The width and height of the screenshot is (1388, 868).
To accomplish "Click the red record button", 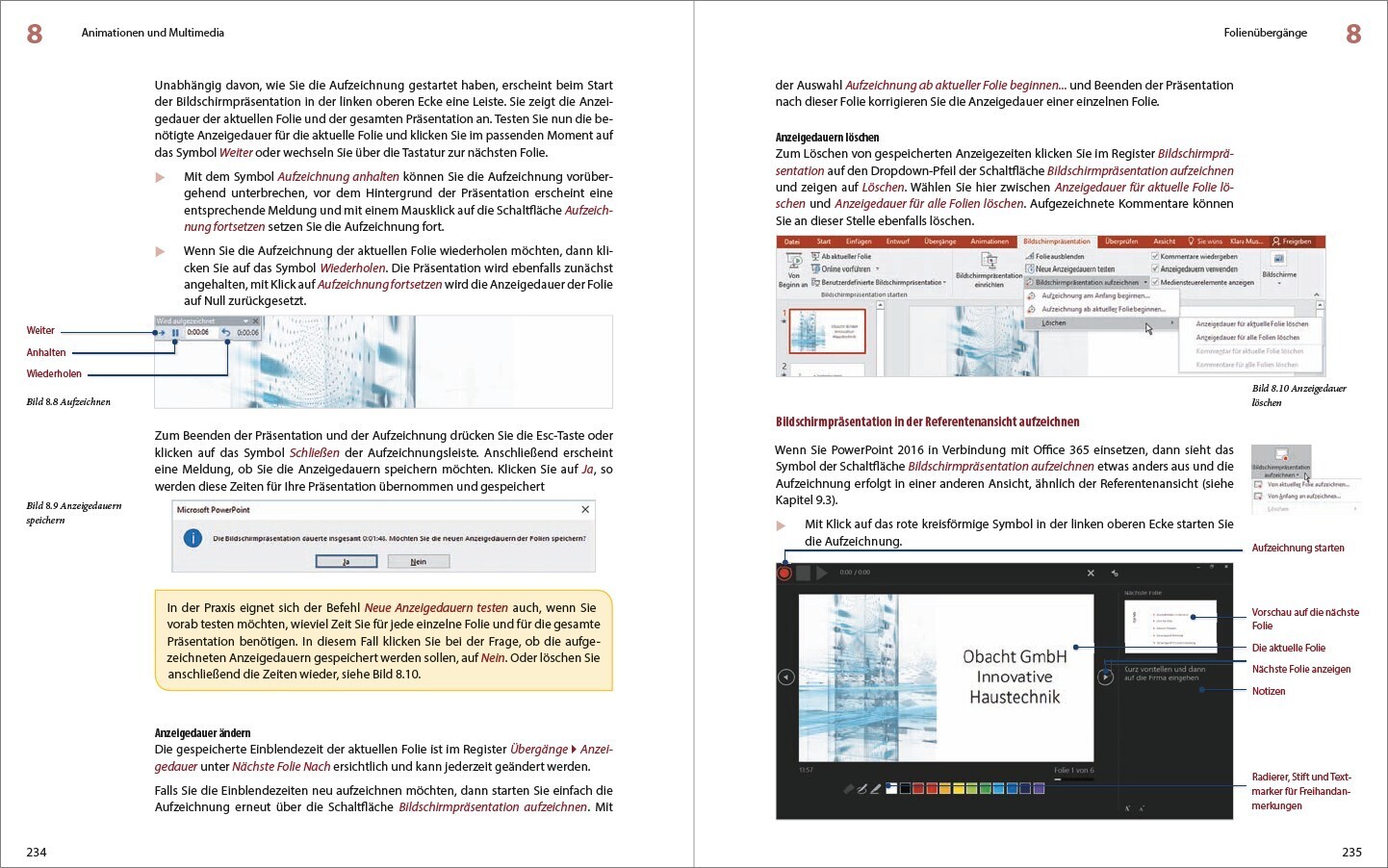I will pyautogui.click(x=784, y=573).
